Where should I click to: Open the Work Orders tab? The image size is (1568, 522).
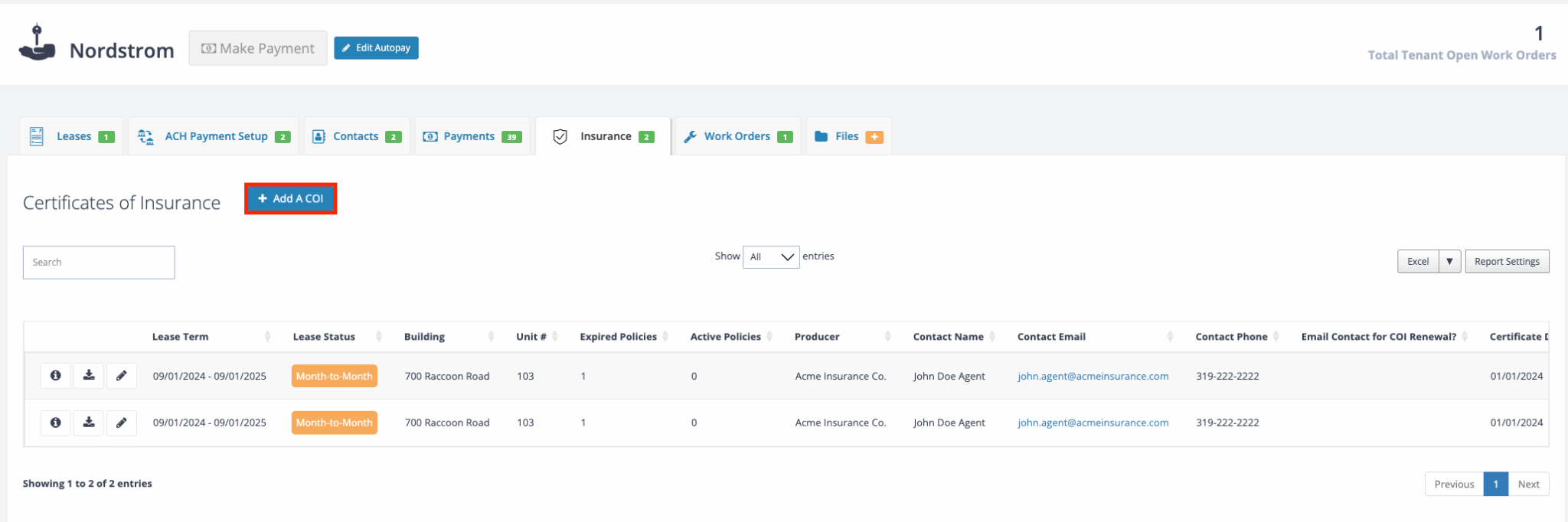click(x=737, y=136)
